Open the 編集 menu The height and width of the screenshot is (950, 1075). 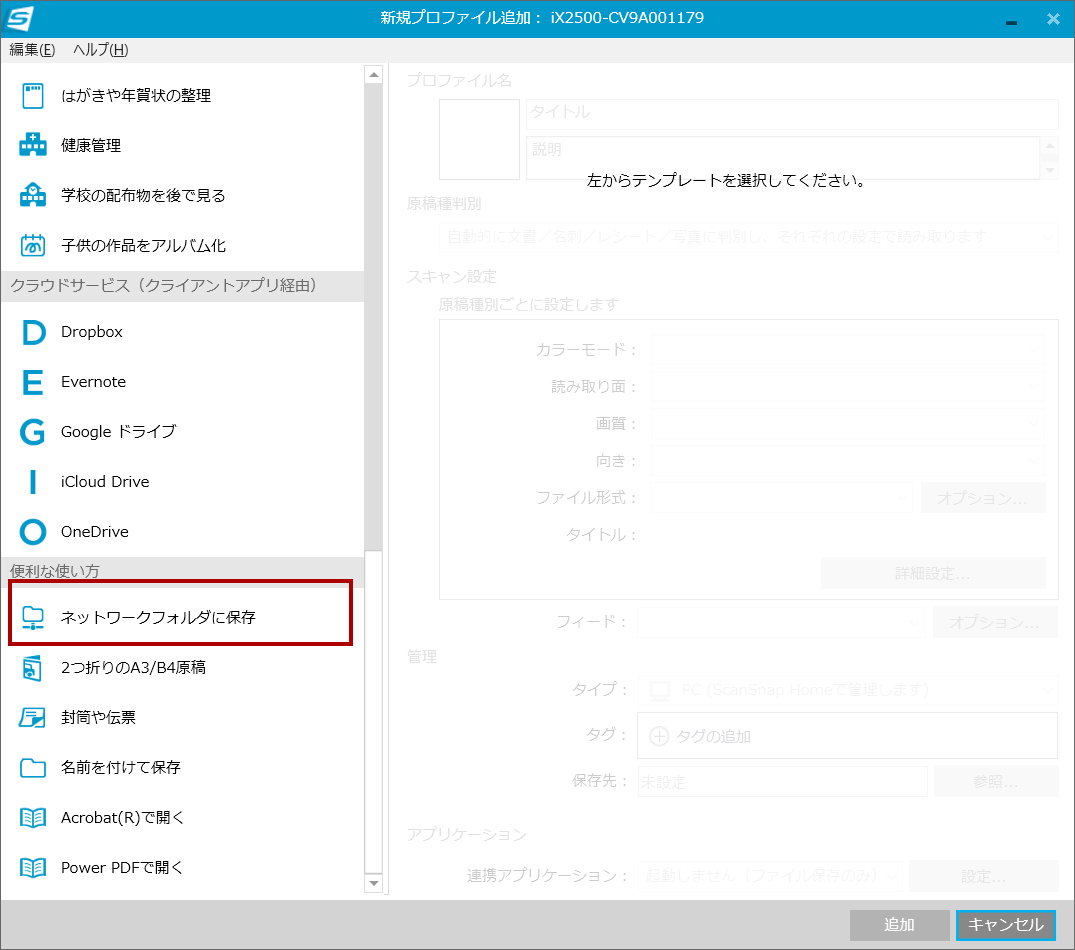[x=30, y=48]
